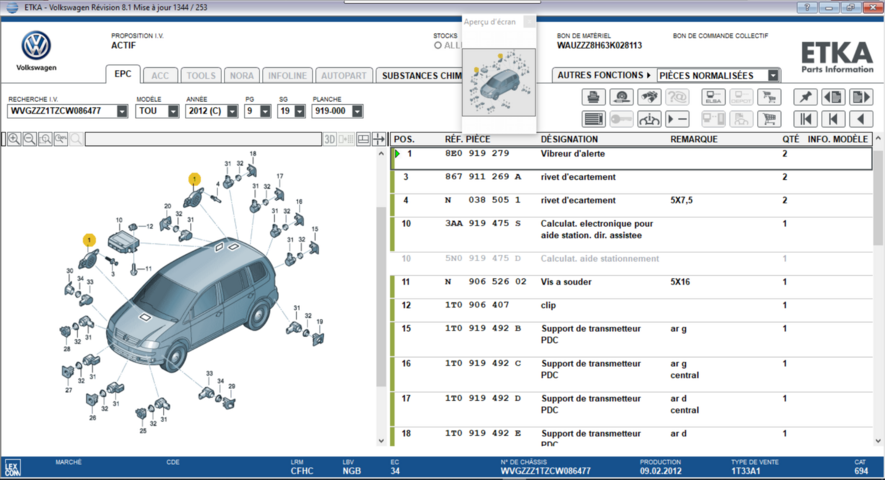Click the Volkswagen logo
This screenshot has height=480, width=885.
click(x=36, y=46)
